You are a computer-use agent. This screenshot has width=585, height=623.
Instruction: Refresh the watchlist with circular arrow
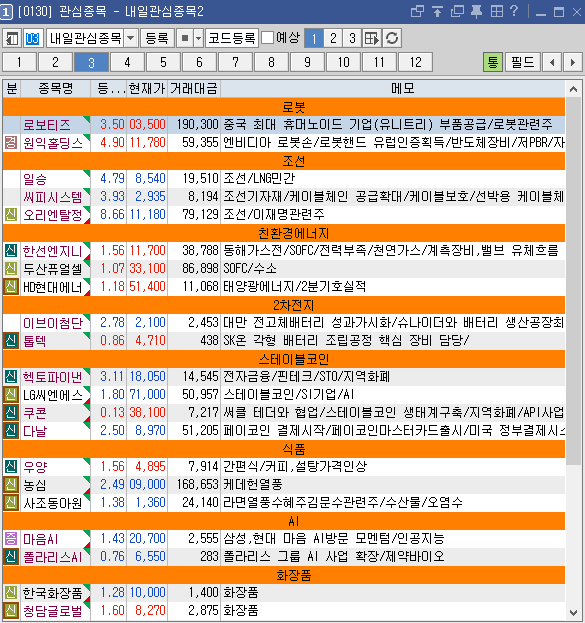[x=392, y=39]
